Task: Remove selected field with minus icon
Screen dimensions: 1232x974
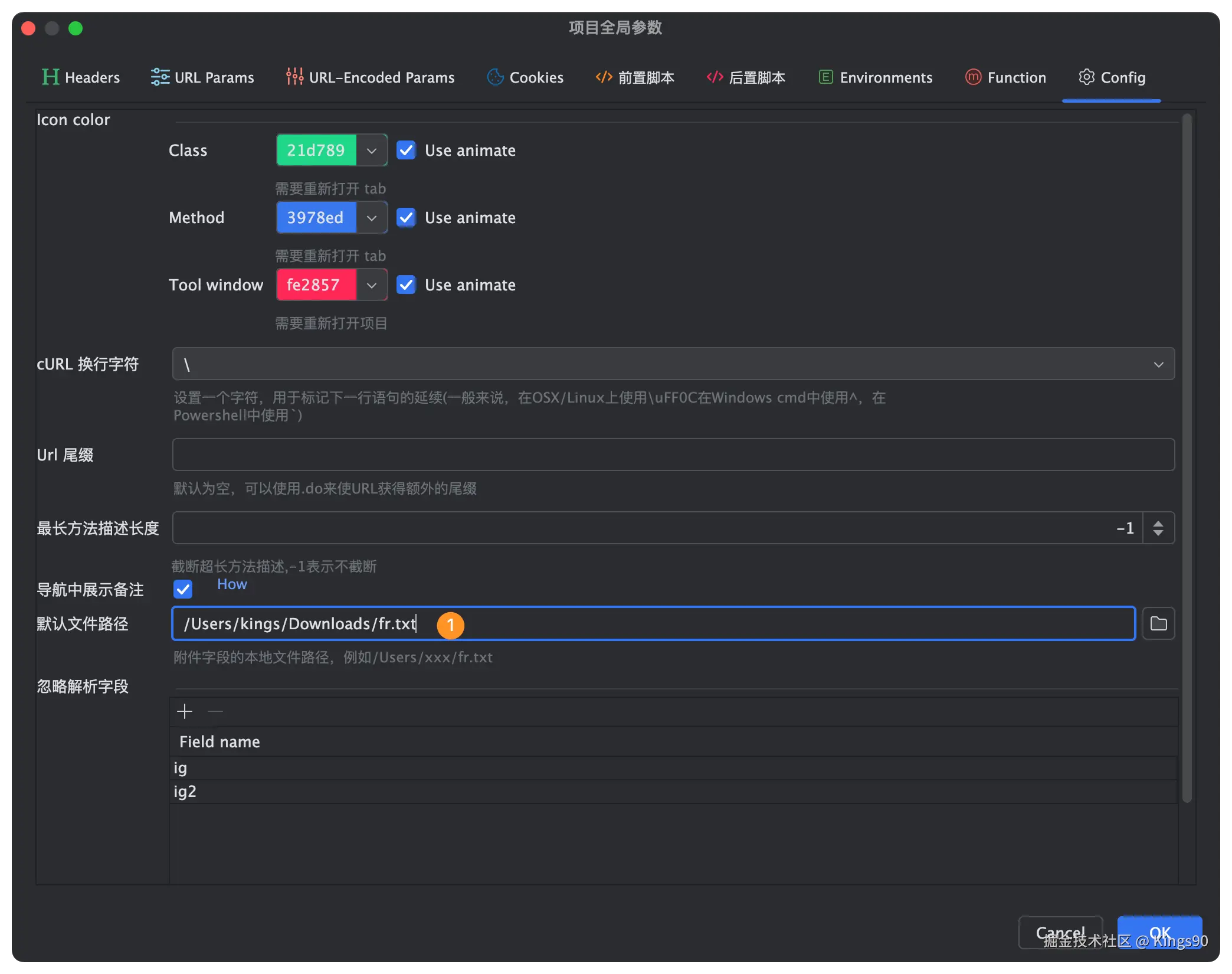Action: (215, 711)
